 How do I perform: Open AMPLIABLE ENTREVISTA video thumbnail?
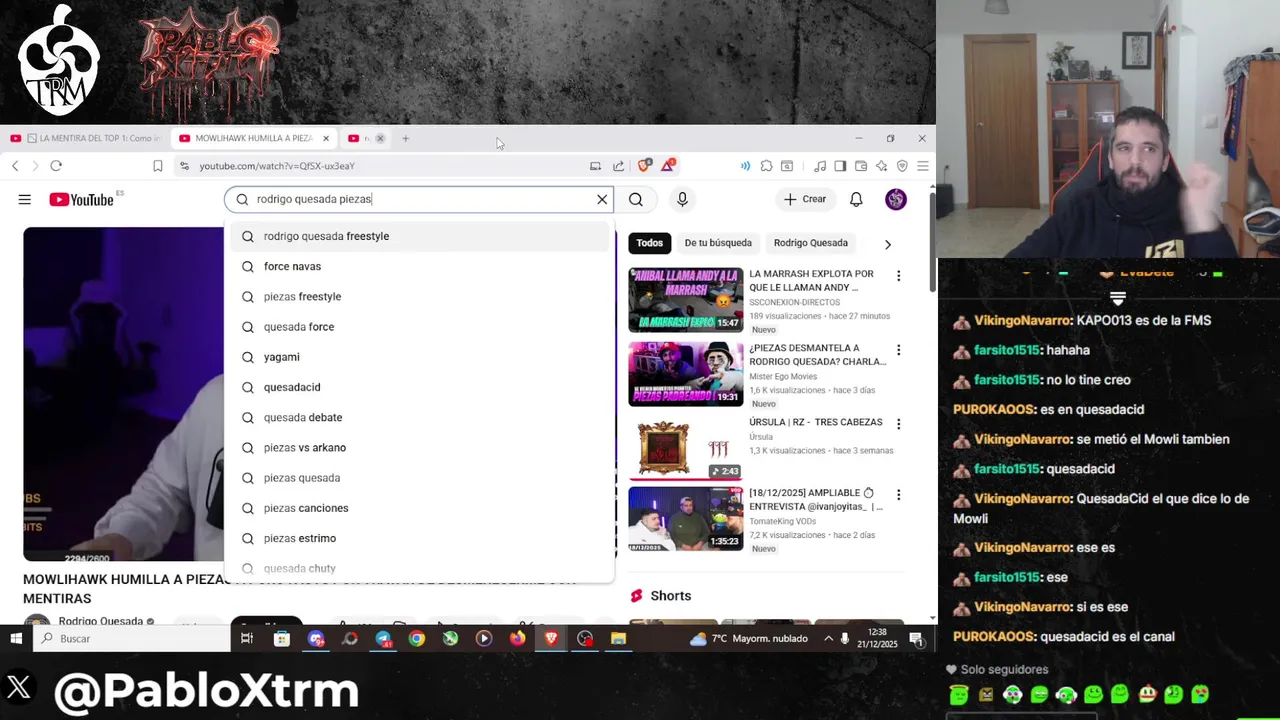coord(685,519)
